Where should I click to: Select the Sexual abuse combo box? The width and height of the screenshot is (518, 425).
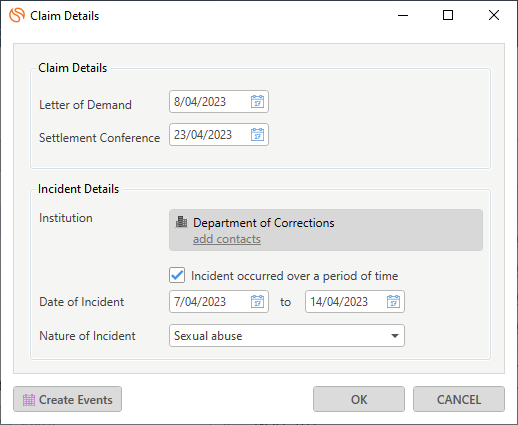[x=287, y=336]
